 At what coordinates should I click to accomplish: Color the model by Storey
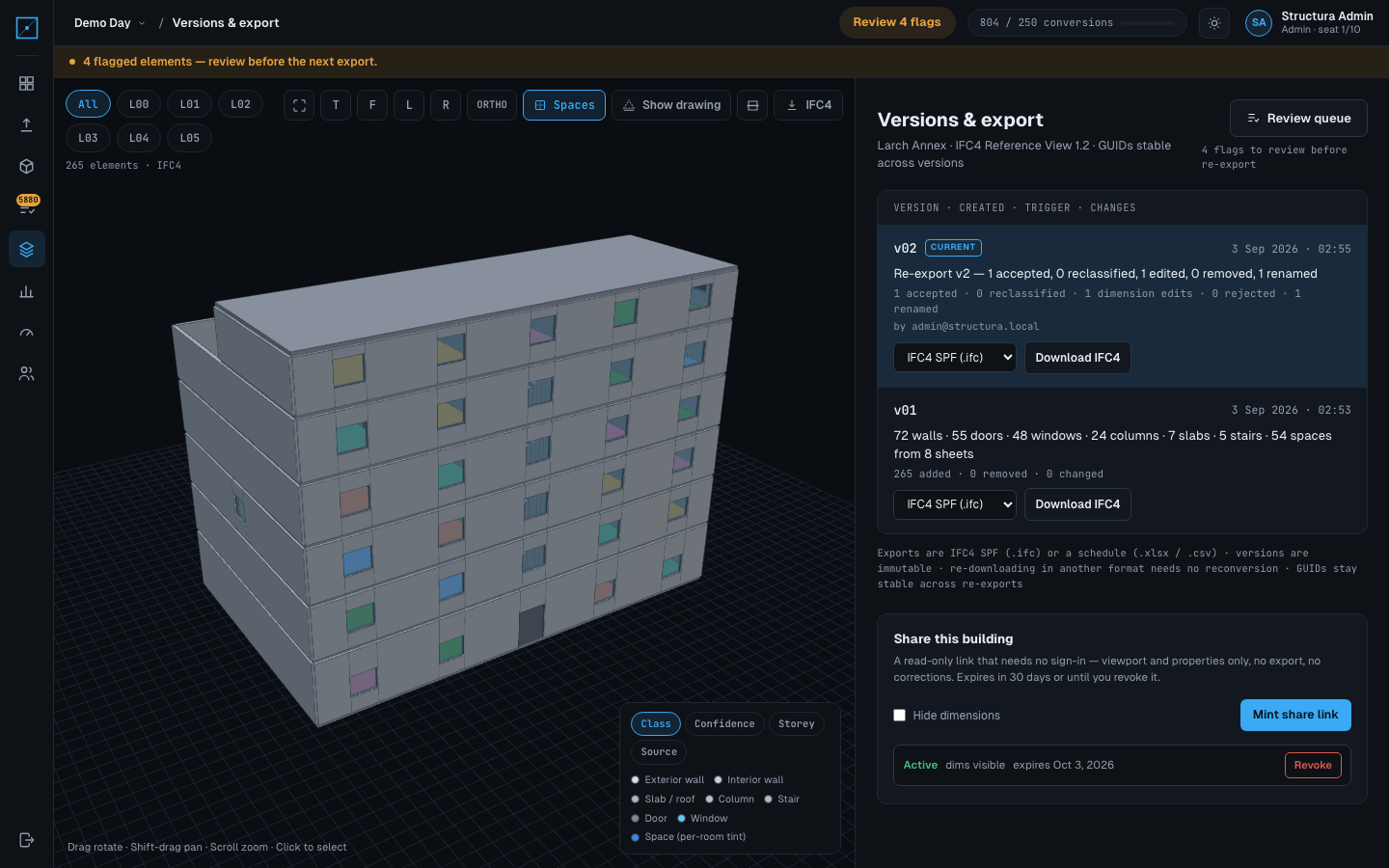tap(797, 724)
